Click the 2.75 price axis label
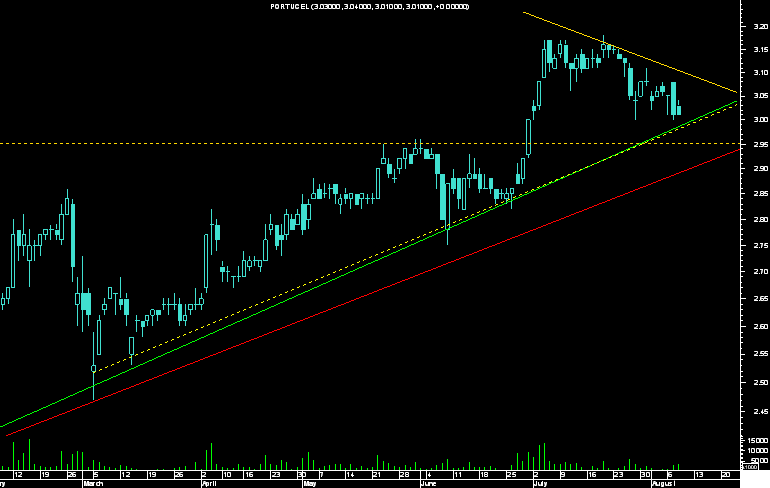770x488 pixels. pos(761,245)
